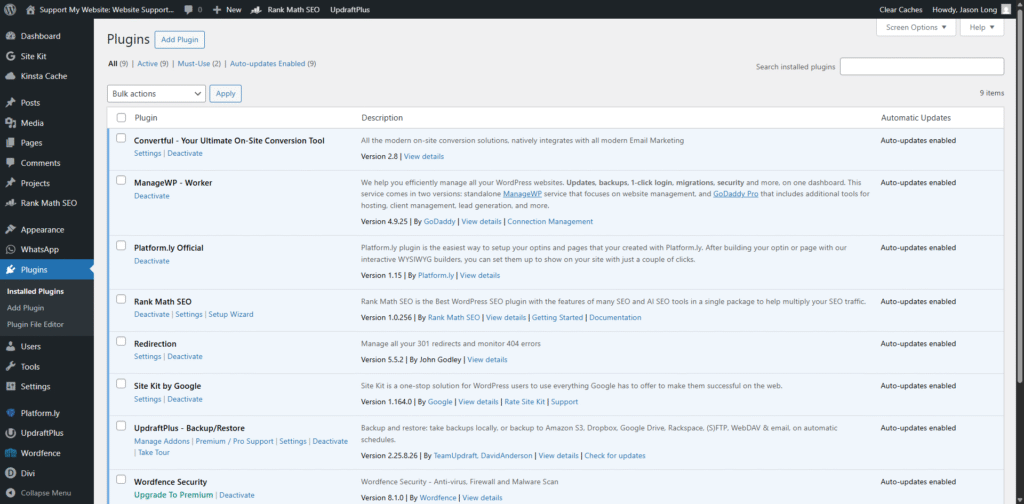Open the Settings icon in sidebar
This screenshot has width=1024, height=504.
tap(10, 386)
